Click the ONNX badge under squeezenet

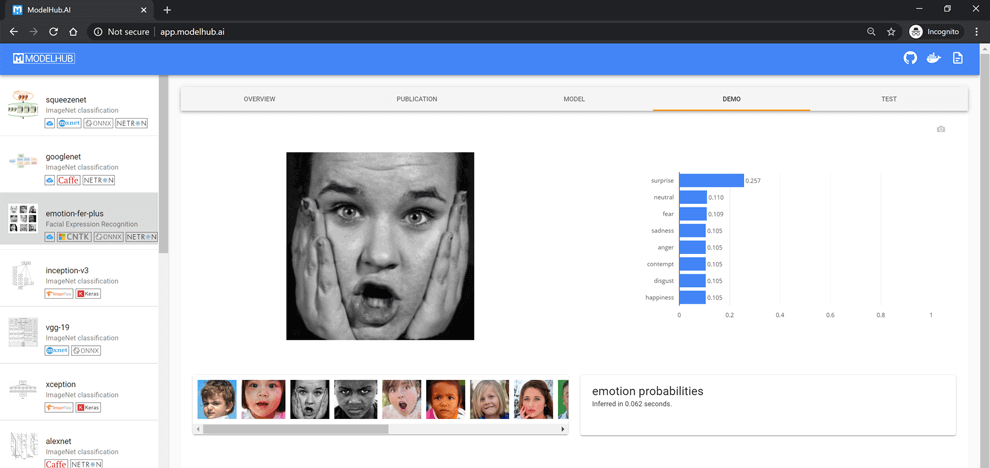tap(98, 123)
